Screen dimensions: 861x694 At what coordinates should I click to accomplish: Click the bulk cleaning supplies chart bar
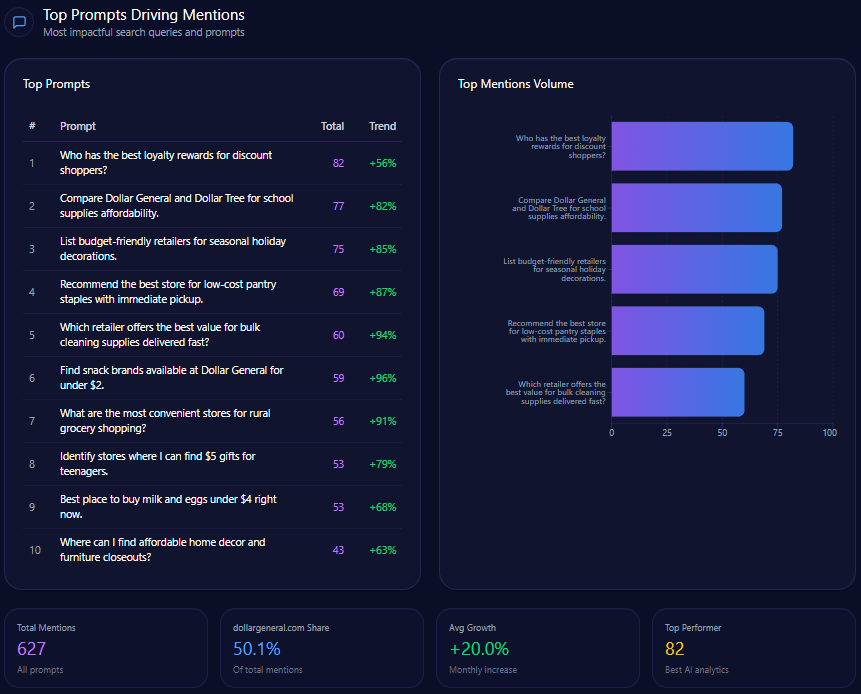[677, 392]
